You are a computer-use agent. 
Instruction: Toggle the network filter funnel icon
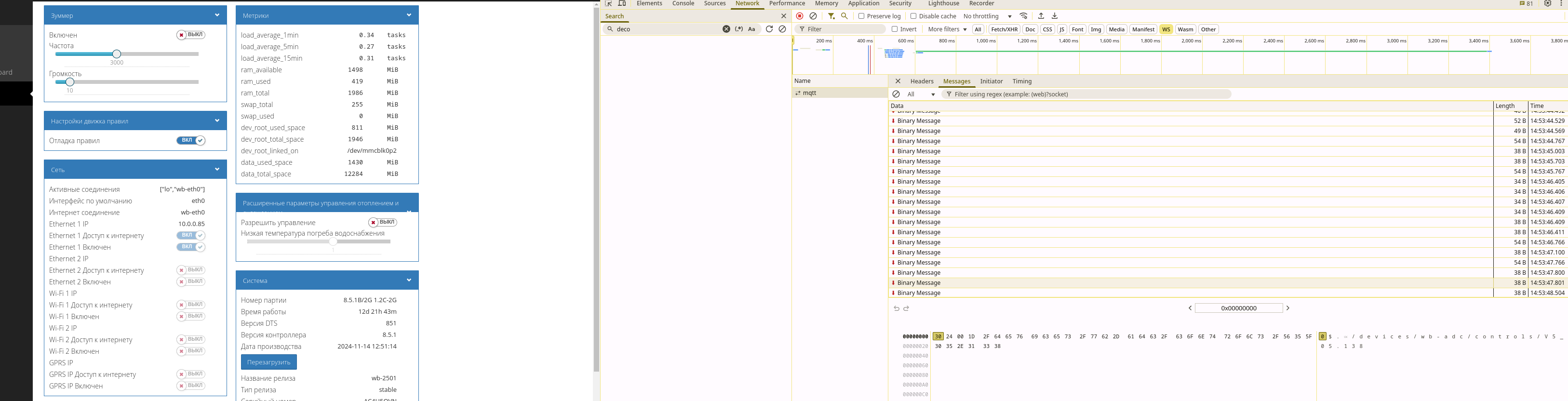831,16
